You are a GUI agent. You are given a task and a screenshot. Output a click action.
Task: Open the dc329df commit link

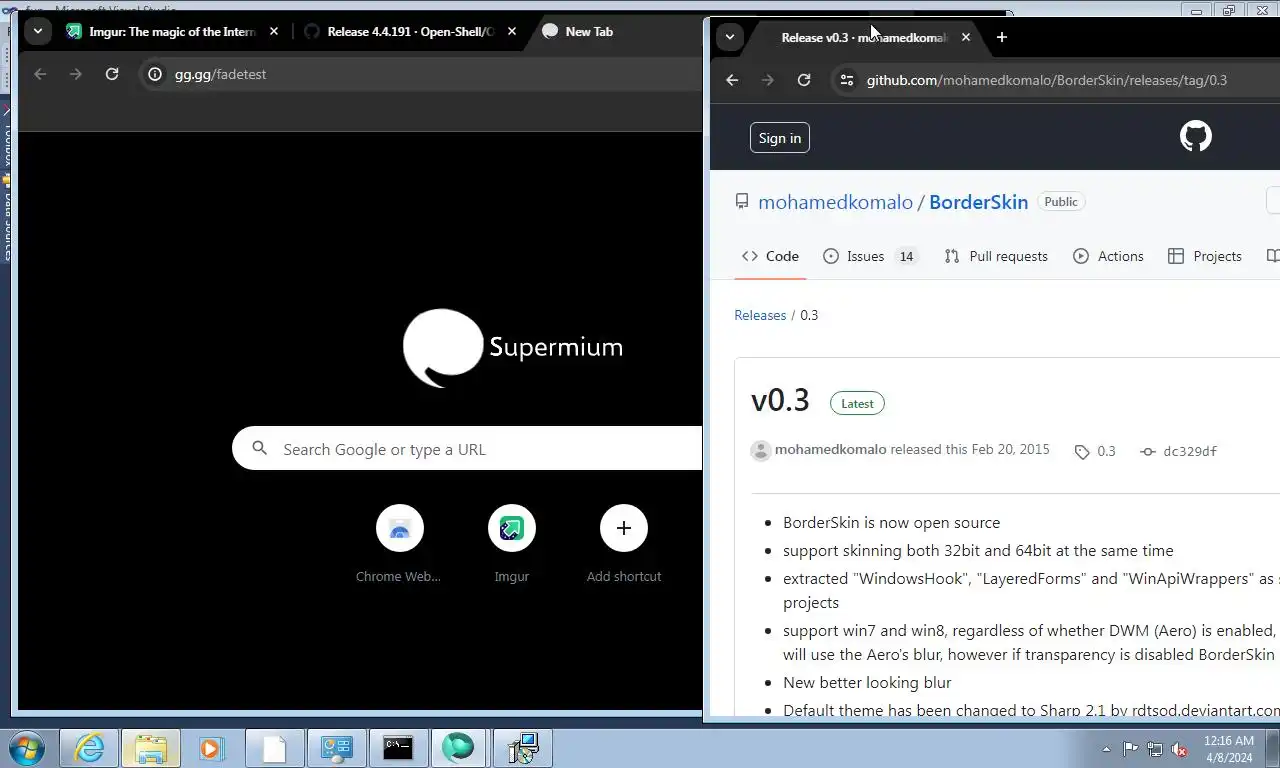click(x=1179, y=451)
